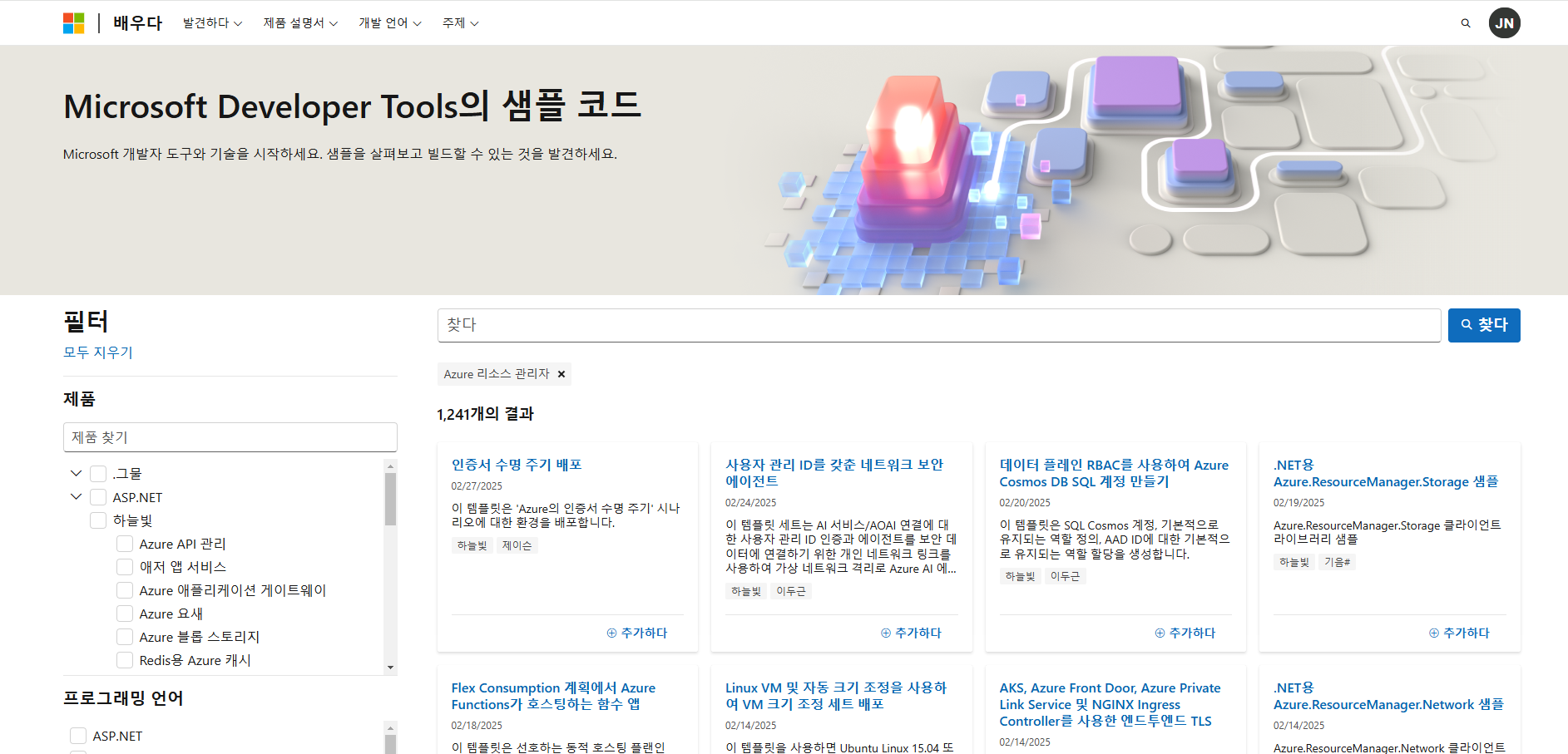Focus the 제품 찾기 filter field
This screenshot has width=1568, height=754.
pos(230,437)
